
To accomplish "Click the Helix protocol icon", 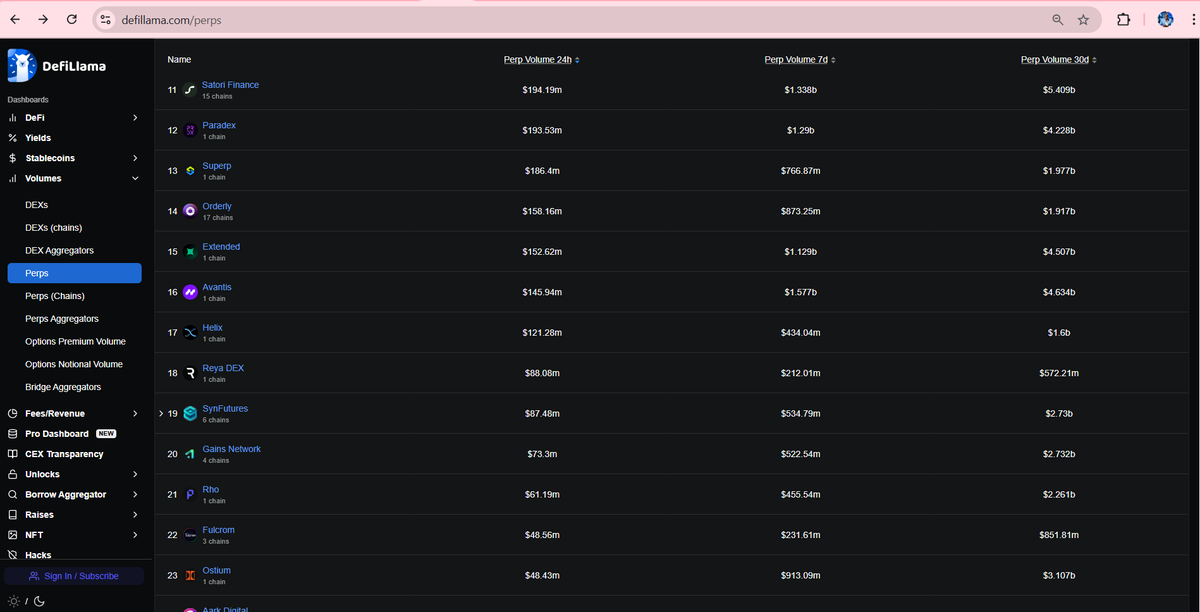I will 190,333.
